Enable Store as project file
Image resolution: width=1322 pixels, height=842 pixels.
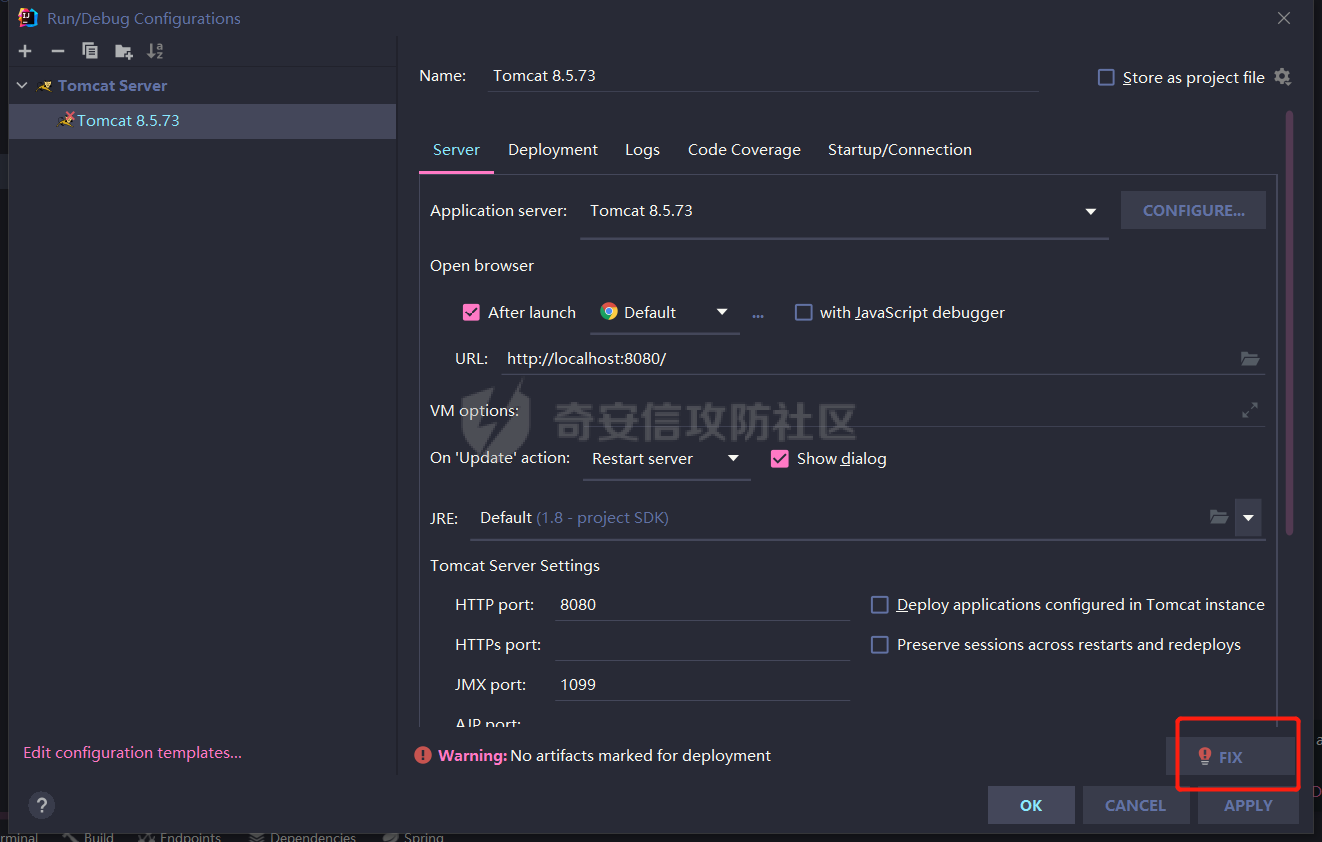point(1106,77)
